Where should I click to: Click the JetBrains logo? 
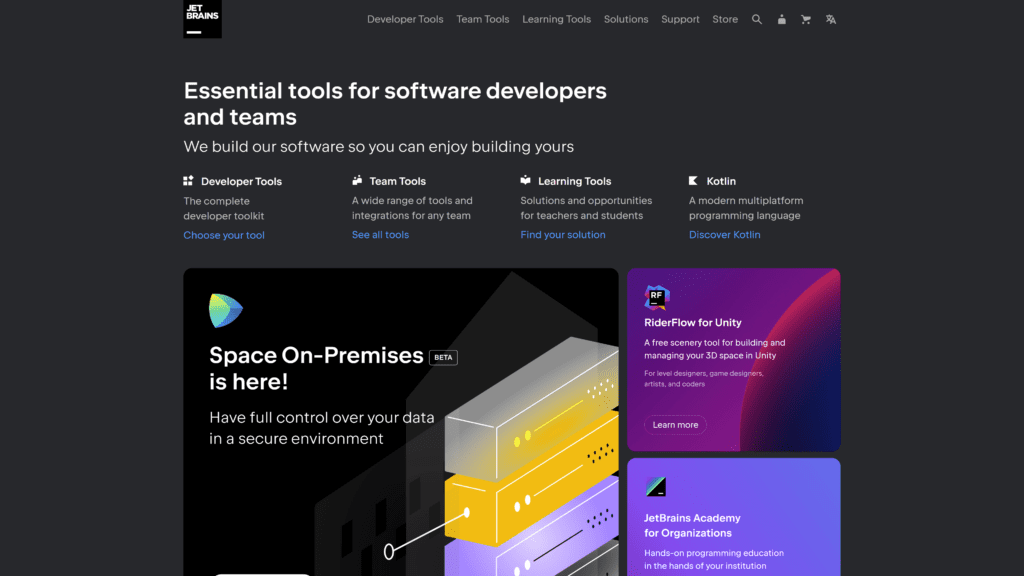[202, 19]
